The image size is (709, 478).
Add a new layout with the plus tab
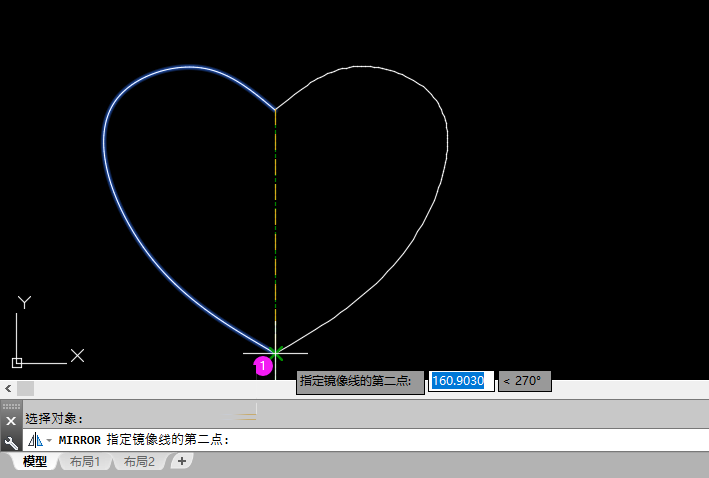(181, 461)
